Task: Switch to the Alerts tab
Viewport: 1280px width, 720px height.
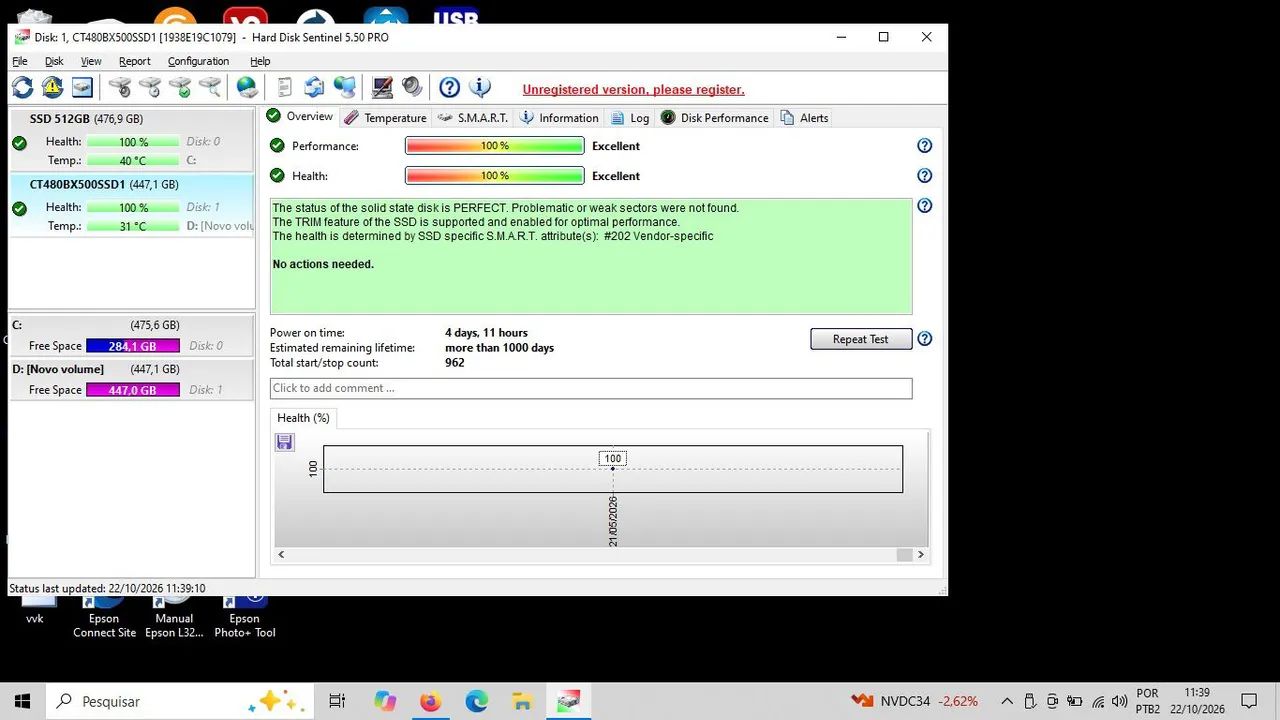Action: coord(804,118)
